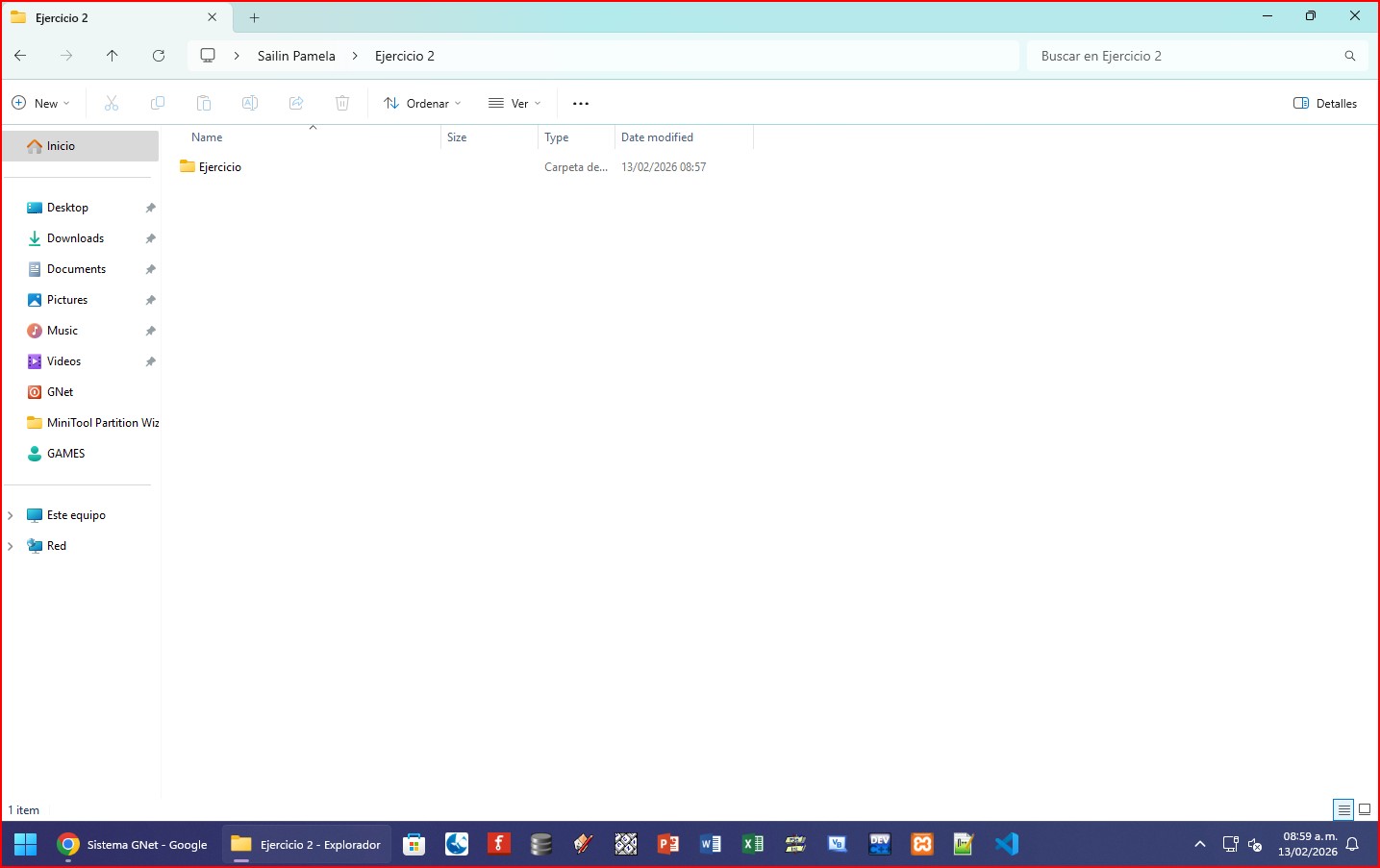Sort files by Date modified column

point(658,137)
